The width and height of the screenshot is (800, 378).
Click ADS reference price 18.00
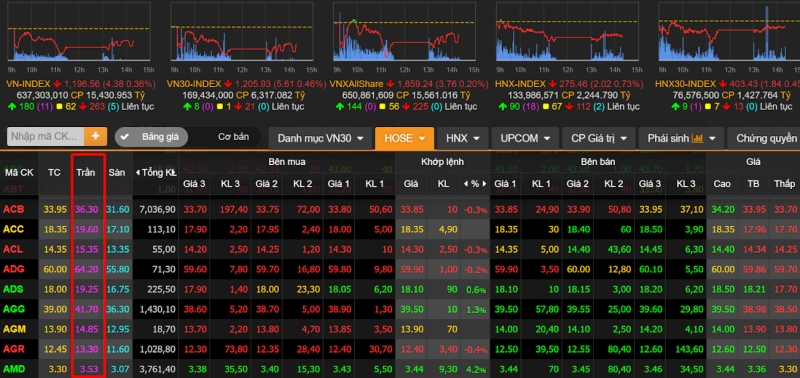[55, 289]
